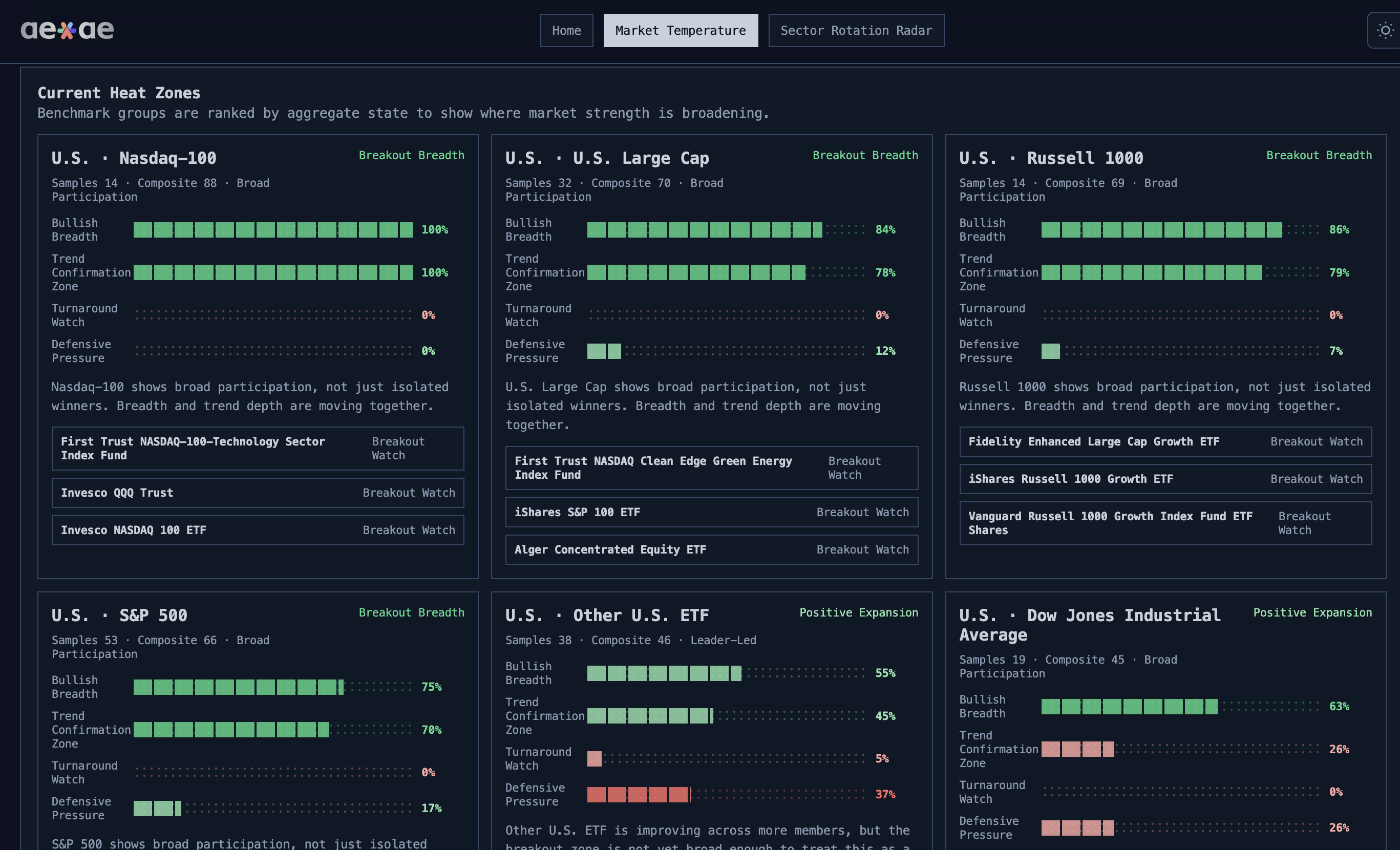Open Fidelity Enhanced Large Cap Growth ETF row
Screen dimensions: 1400x850
(1165, 441)
